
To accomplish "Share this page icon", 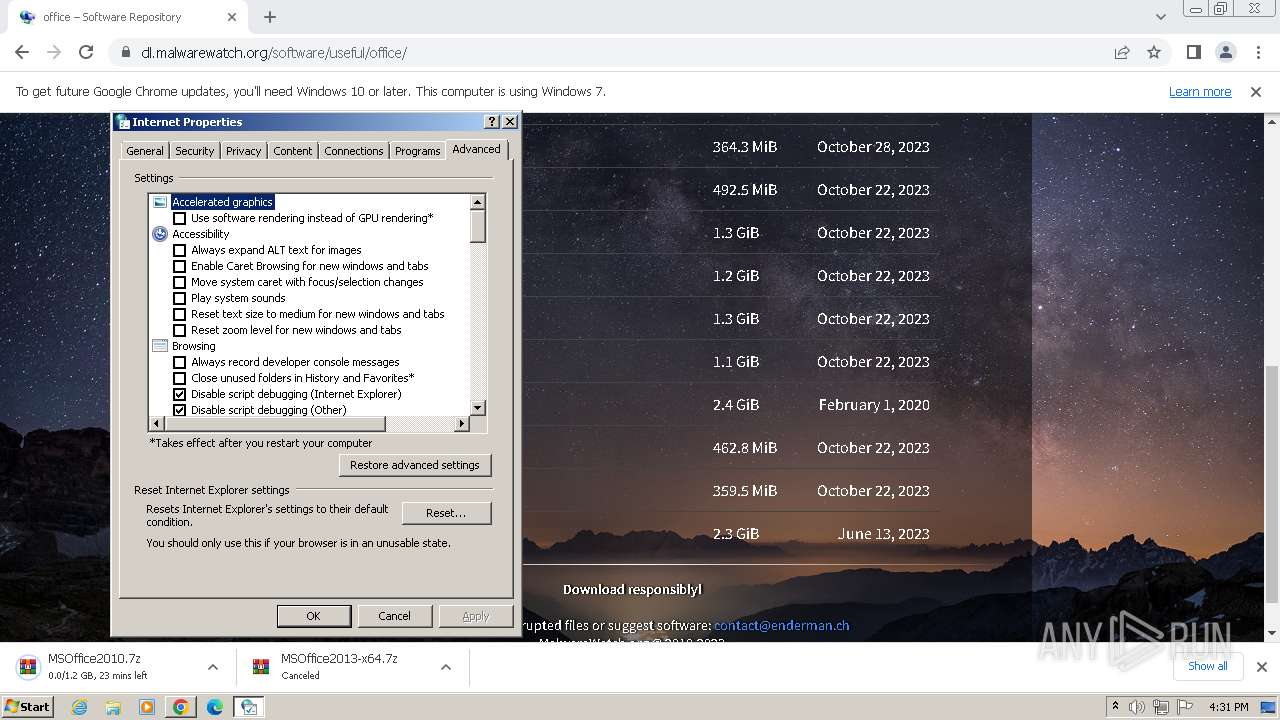I will click(x=1122, y=52).
